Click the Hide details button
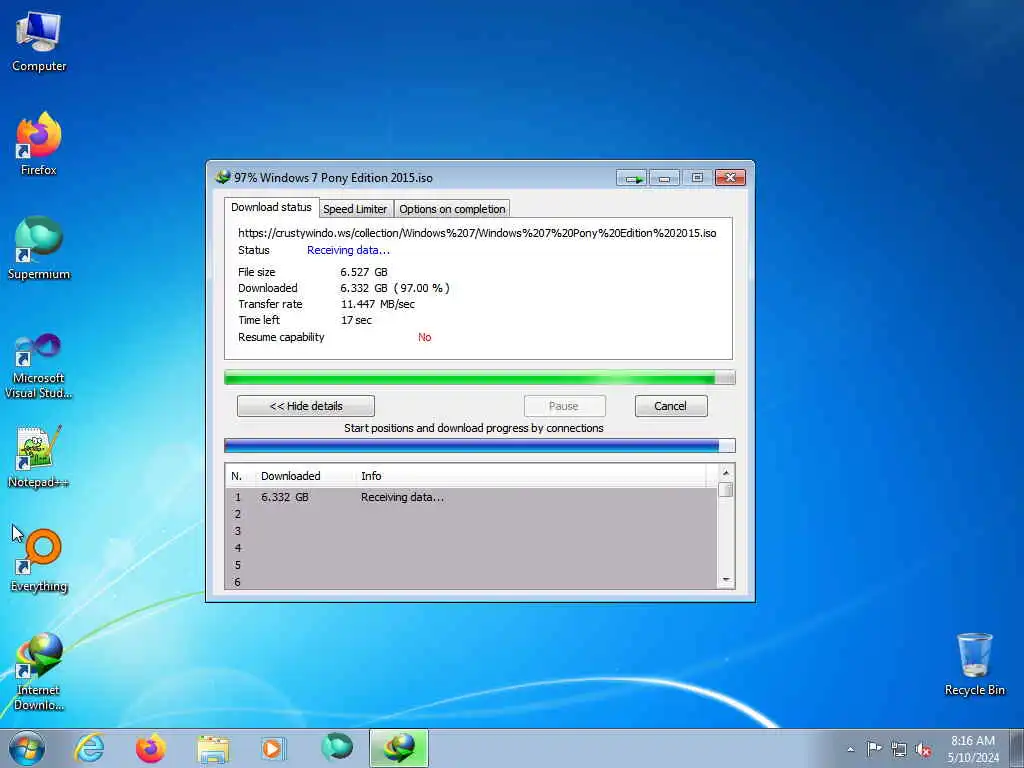The image size is (1024, 768). coord(306,406)
